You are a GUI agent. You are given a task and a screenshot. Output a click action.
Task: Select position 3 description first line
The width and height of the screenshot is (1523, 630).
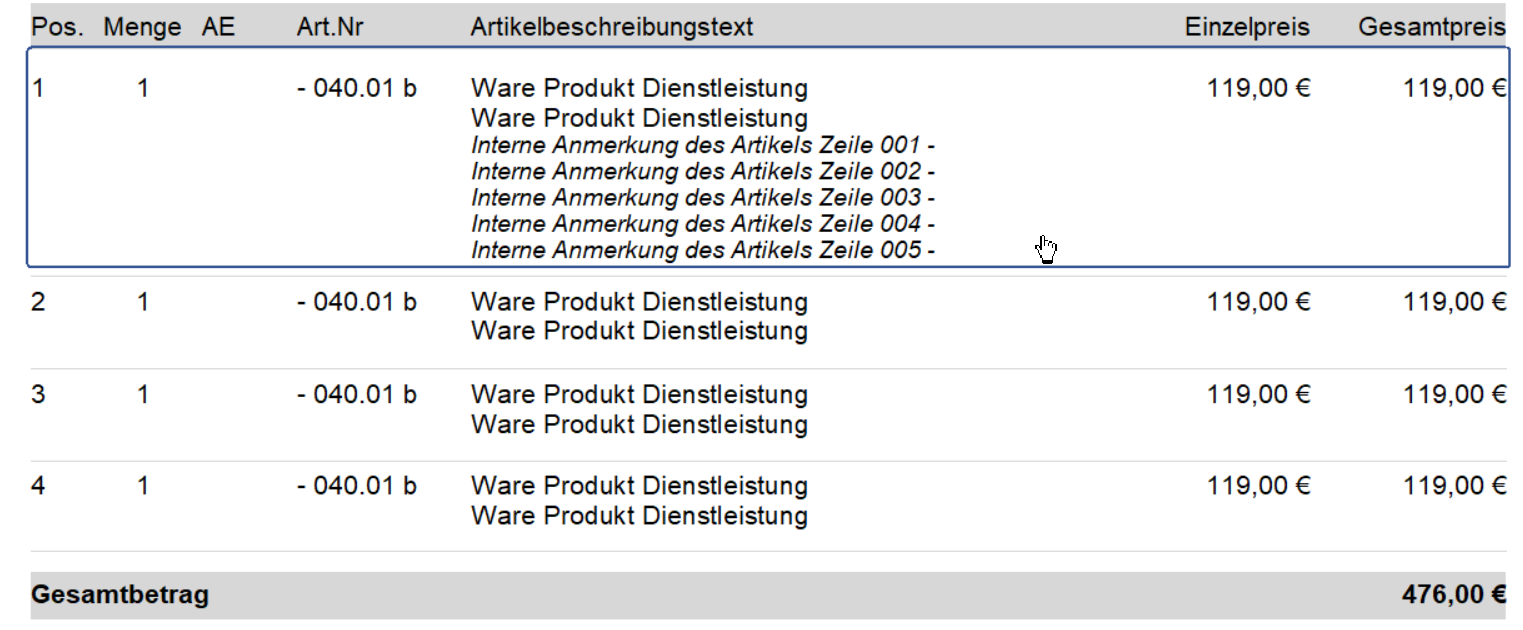click(639, 395)
